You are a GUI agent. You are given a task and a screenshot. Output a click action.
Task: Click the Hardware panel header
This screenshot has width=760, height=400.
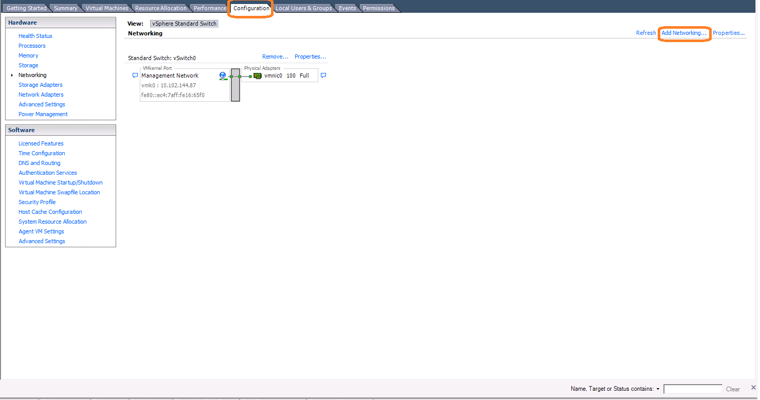click(61, 23)
